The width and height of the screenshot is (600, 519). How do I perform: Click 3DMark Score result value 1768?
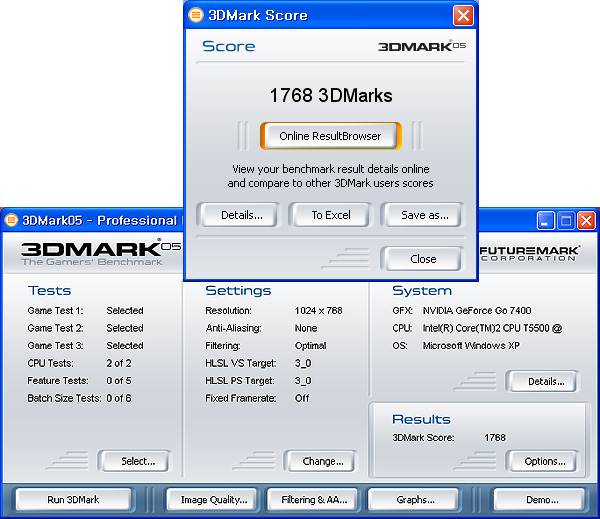click(495, 437)
